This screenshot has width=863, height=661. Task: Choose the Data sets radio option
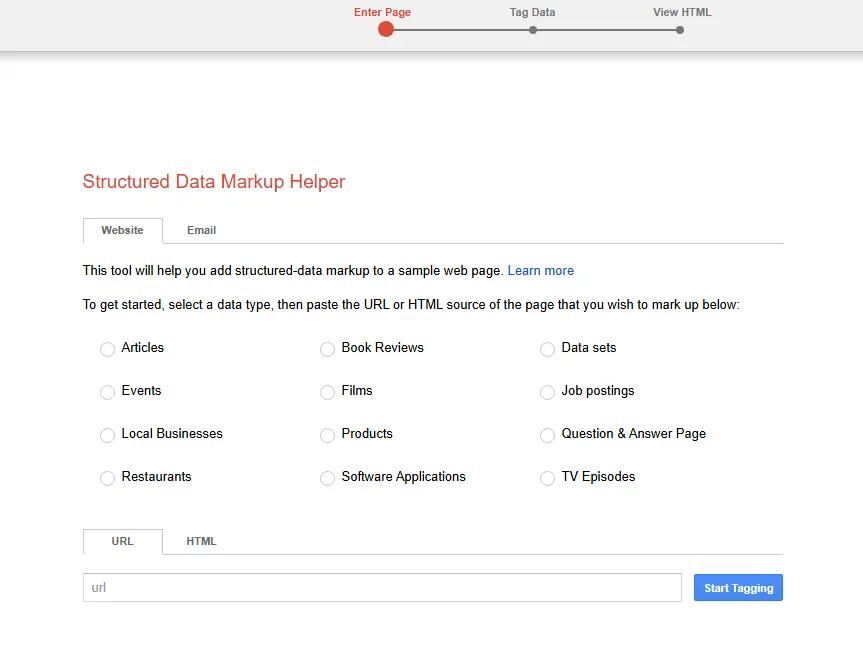click(x=547, y=349)
